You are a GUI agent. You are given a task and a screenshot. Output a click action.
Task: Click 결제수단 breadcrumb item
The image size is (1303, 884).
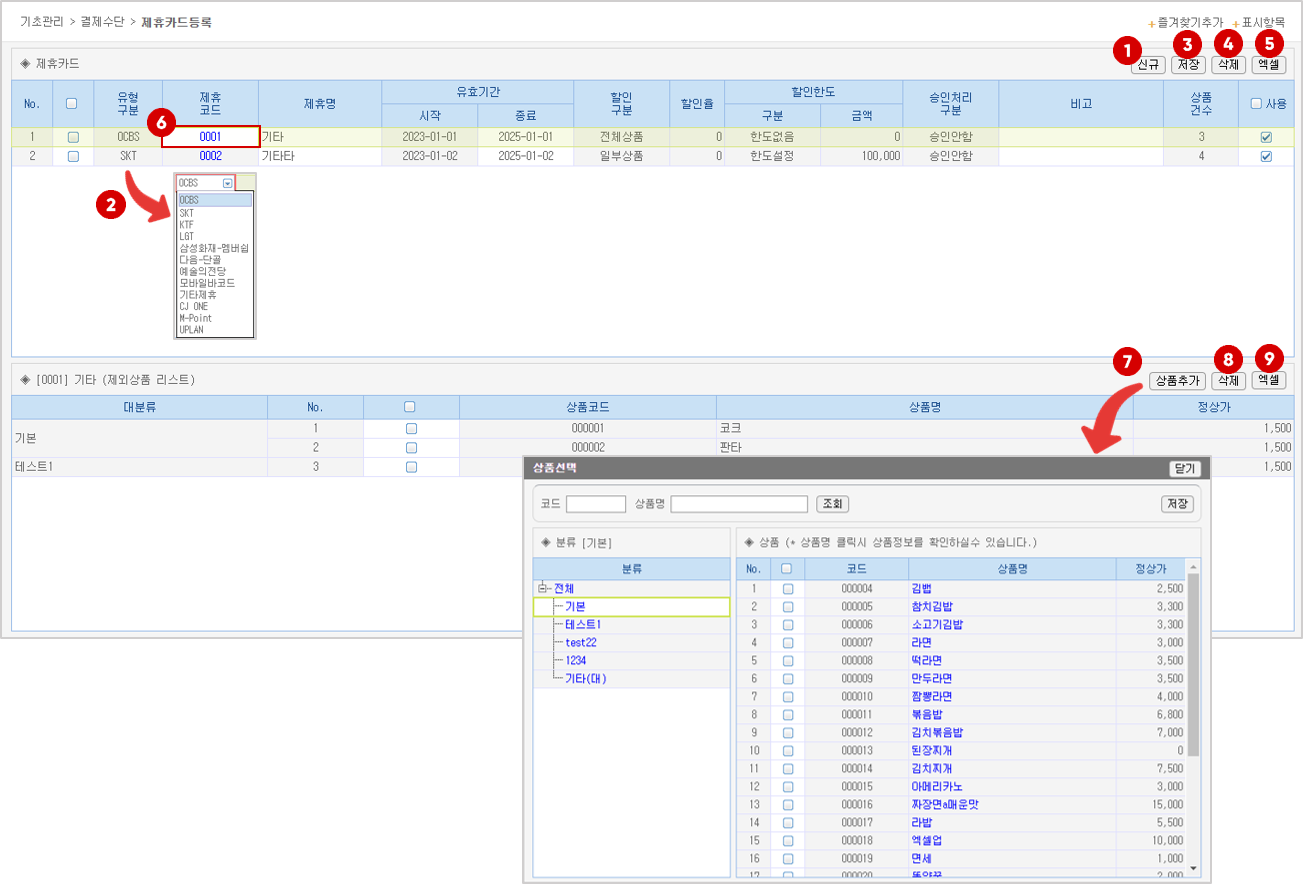pos(102,21)
